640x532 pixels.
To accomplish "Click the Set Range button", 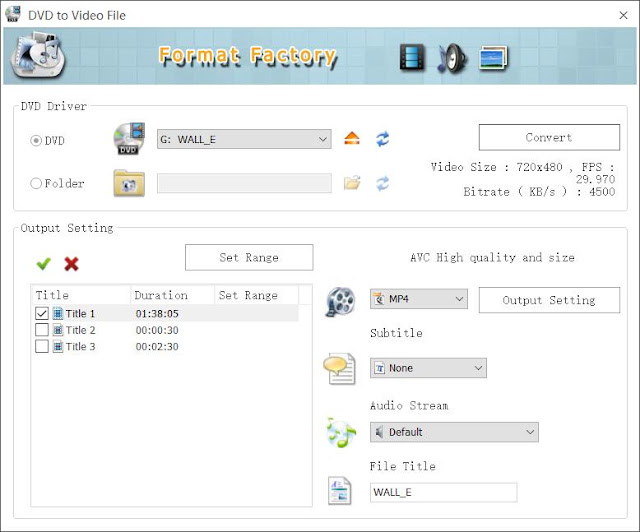I will (x=249, y=258).
